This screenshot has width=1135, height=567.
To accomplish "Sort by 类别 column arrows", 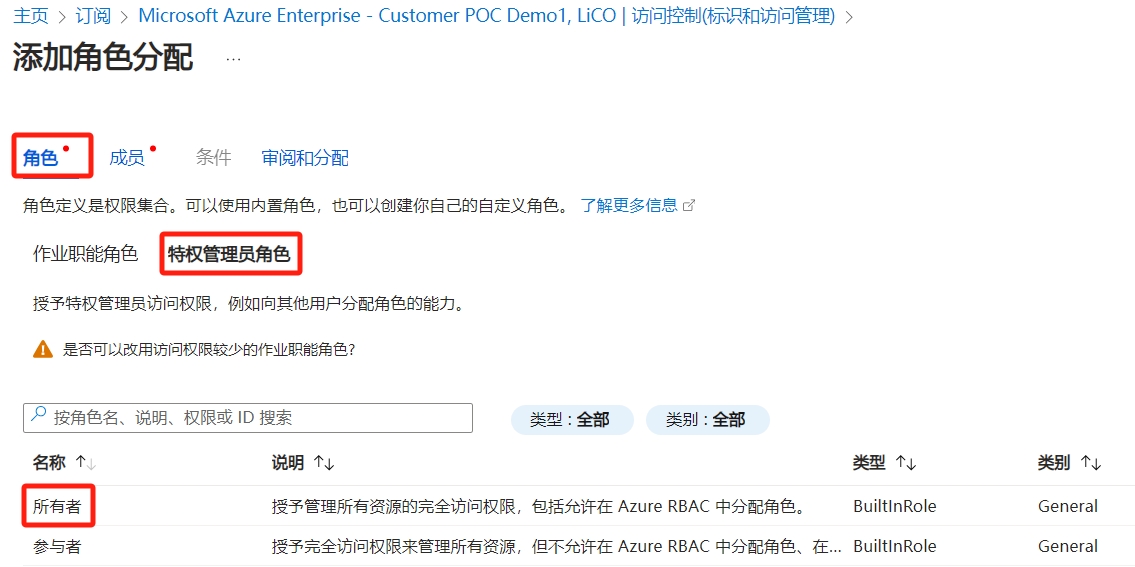I will pyautogui.click(x=1090, y=463).
